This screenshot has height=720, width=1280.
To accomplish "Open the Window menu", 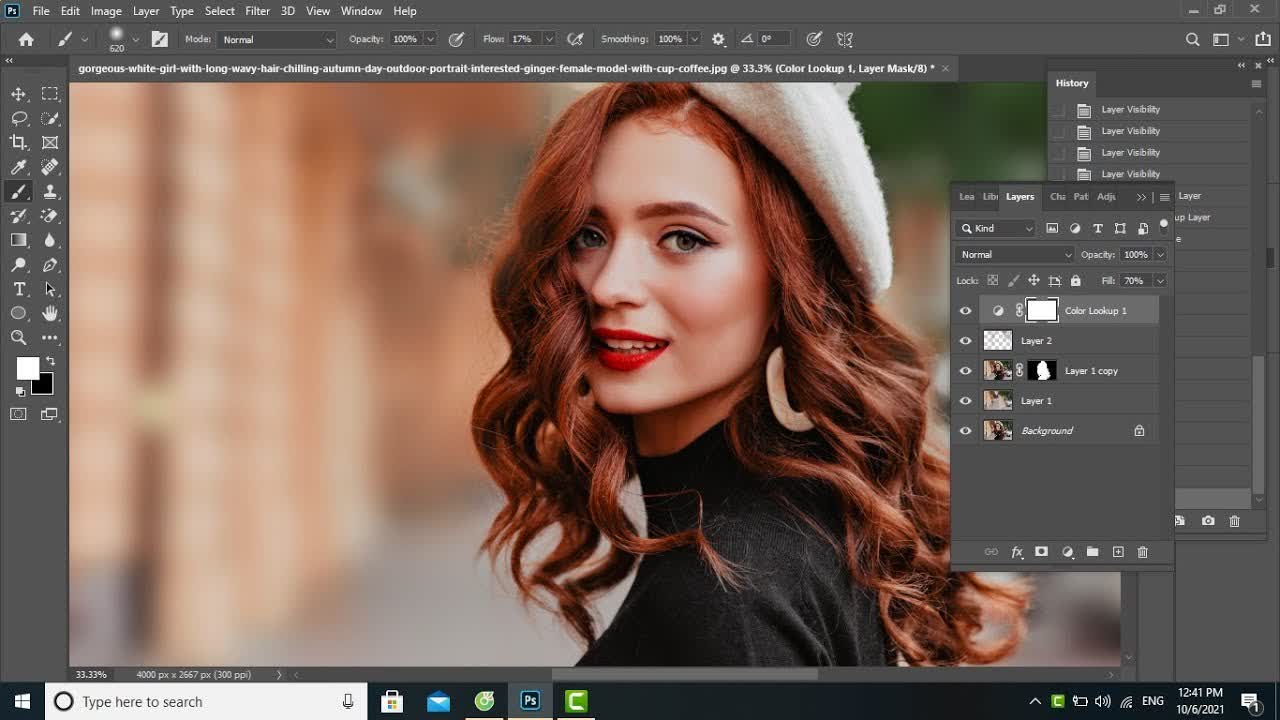I will 361,11.
